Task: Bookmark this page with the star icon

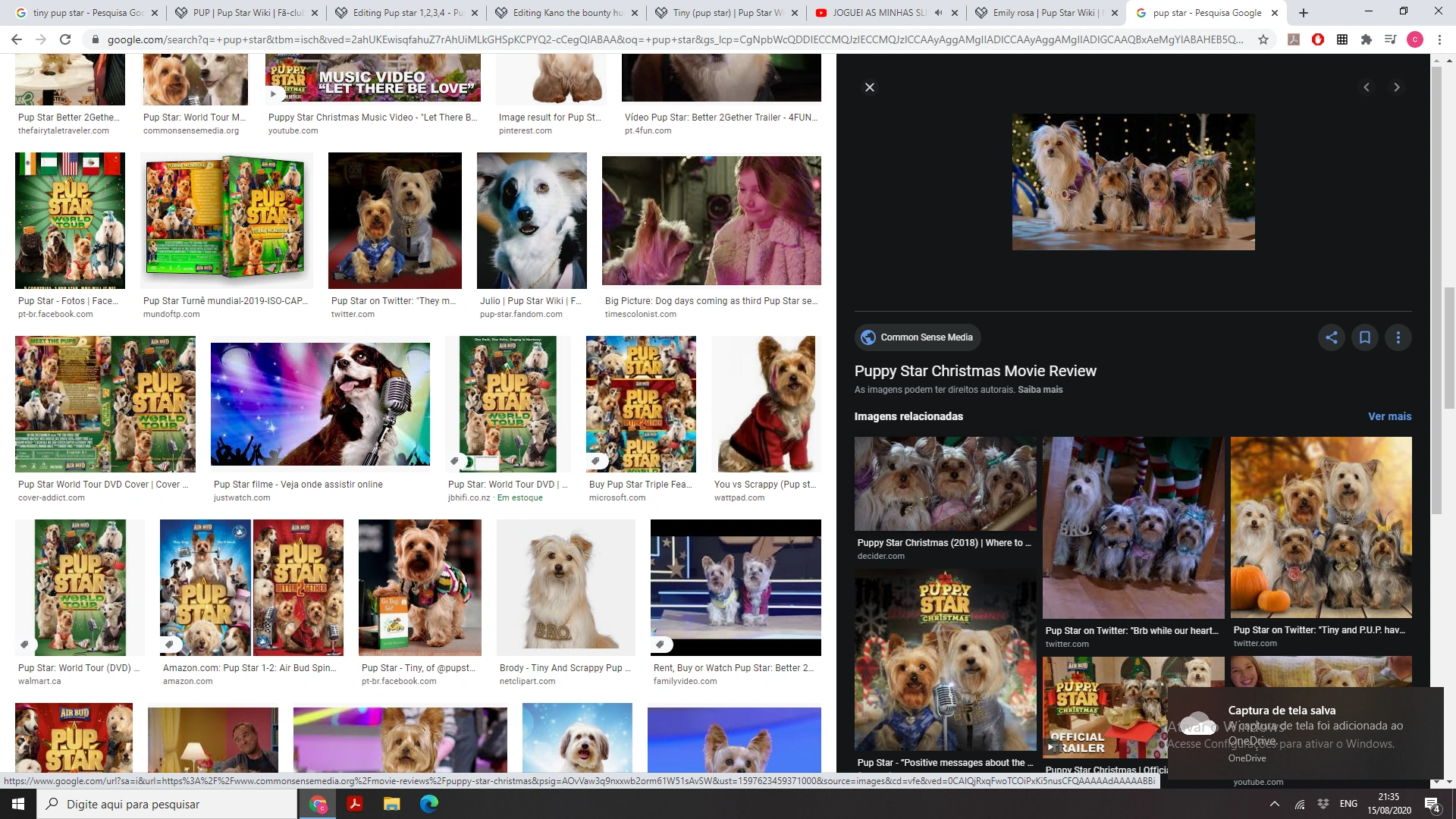Action: [x=1263, y=39]
